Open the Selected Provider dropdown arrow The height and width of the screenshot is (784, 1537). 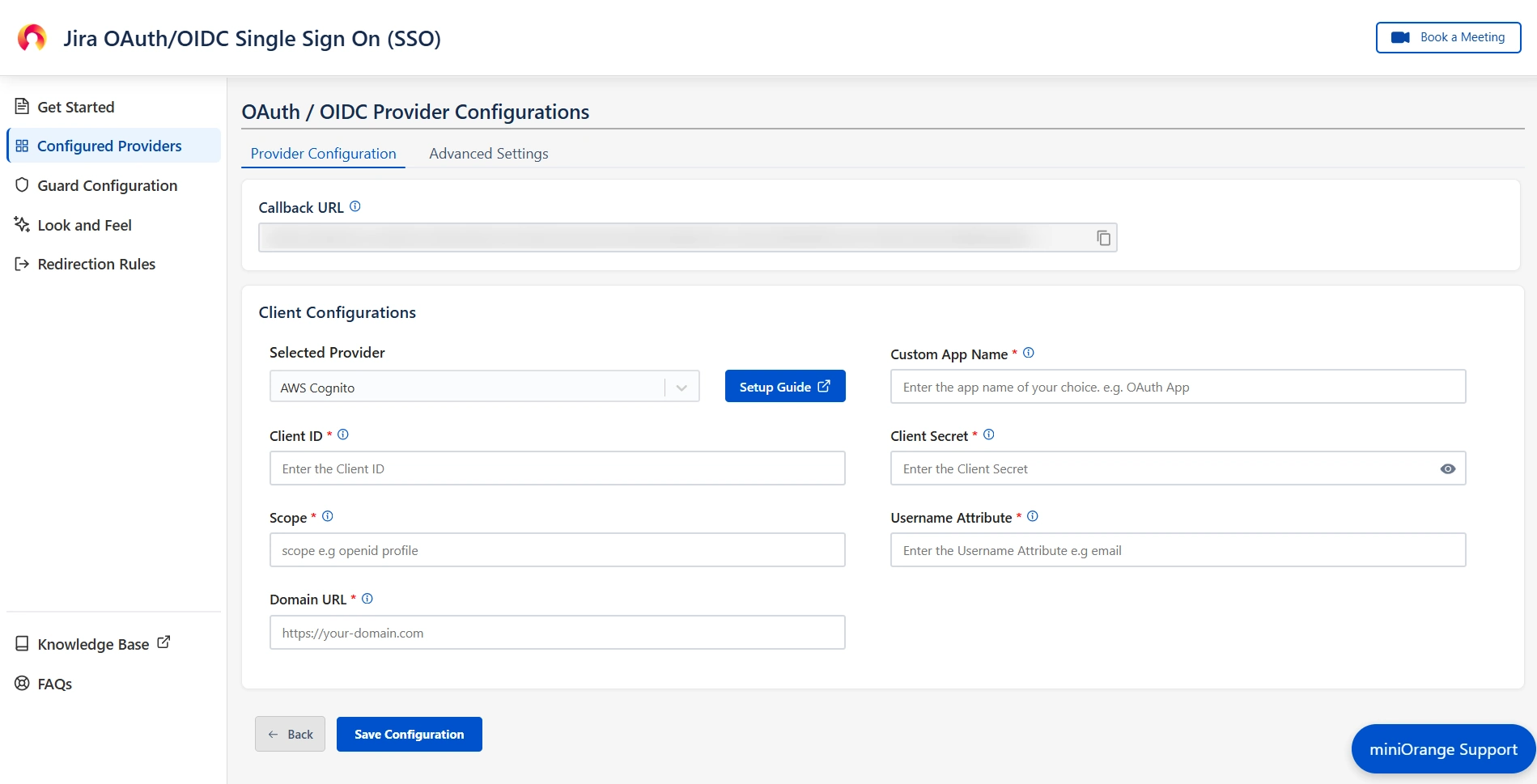[x=681, y=388]
